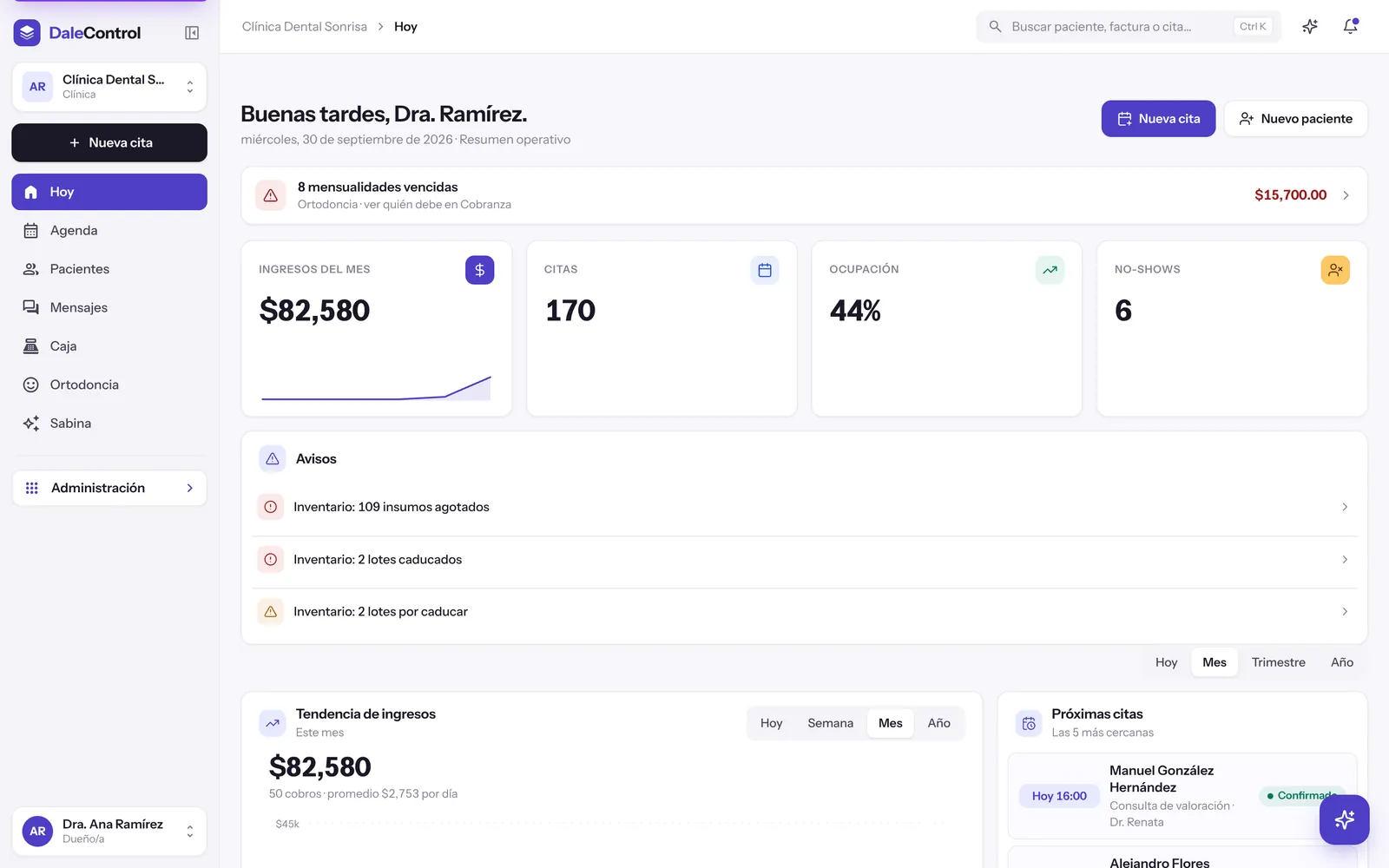Set Tendencia de ingresos to Semana
The height and width of the screenshot is (868, 1389).
830,723
